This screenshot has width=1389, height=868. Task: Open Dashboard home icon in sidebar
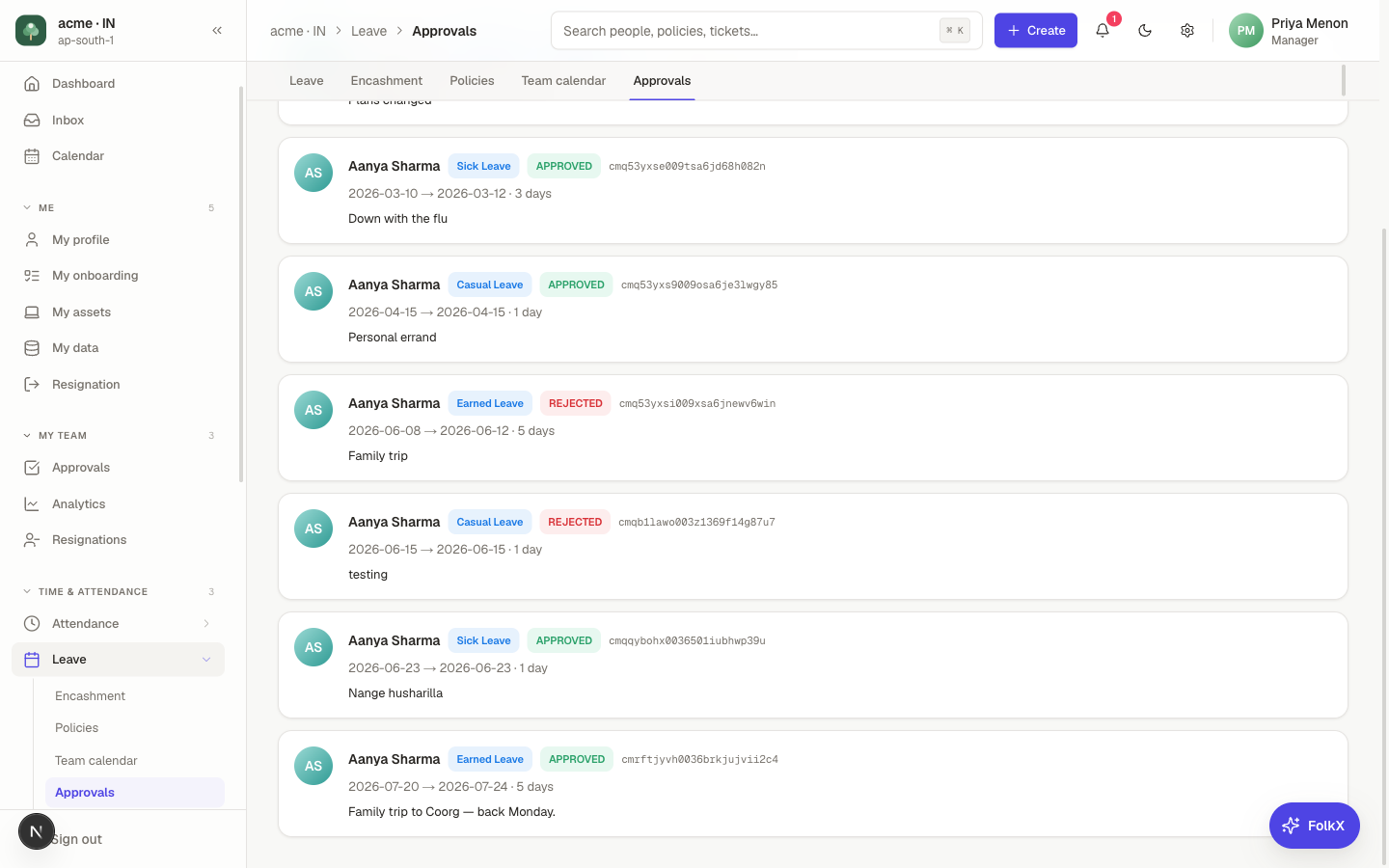point(32,84)
